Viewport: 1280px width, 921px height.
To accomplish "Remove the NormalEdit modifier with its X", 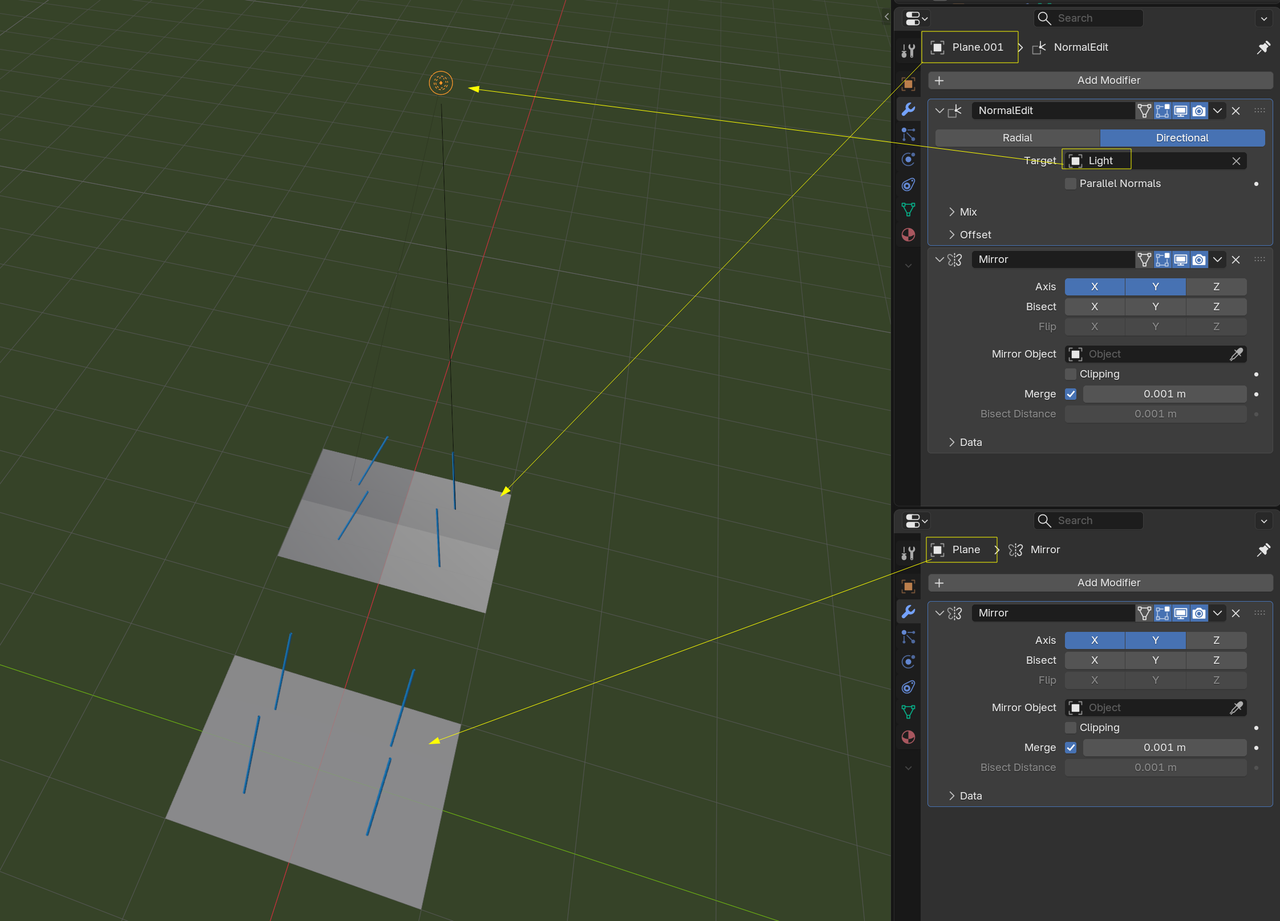I will (1236, 111).
